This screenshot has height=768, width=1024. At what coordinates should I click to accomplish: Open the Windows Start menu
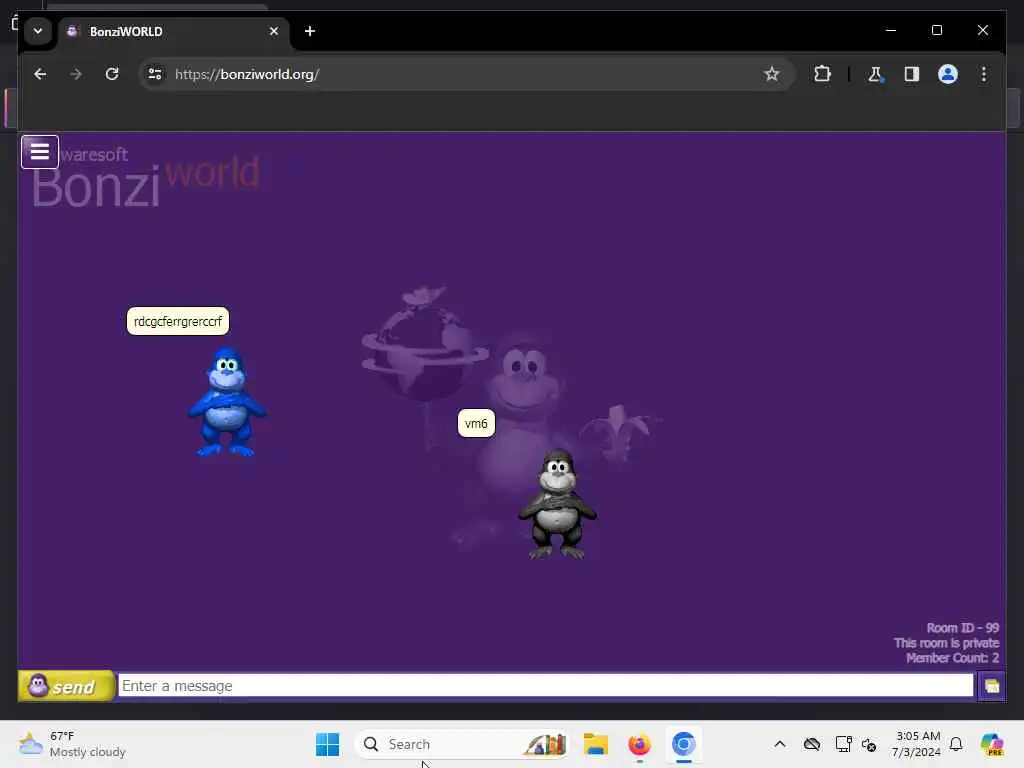327,744
